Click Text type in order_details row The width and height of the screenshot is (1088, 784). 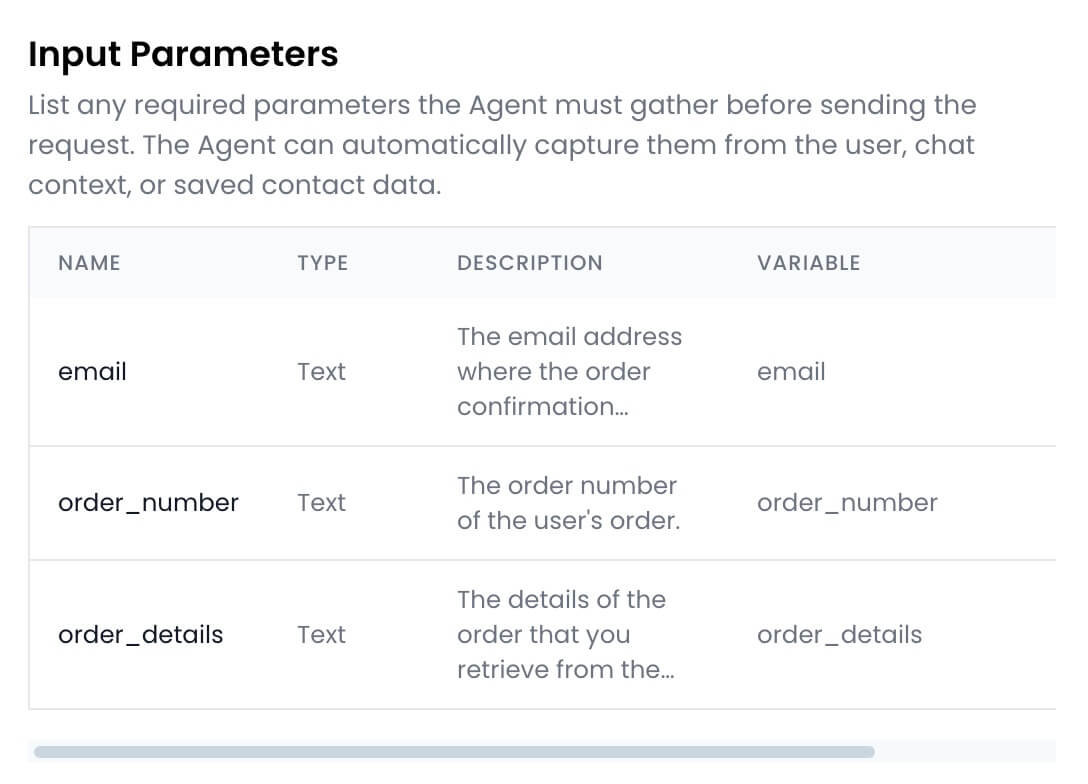[x=321, y=635]
